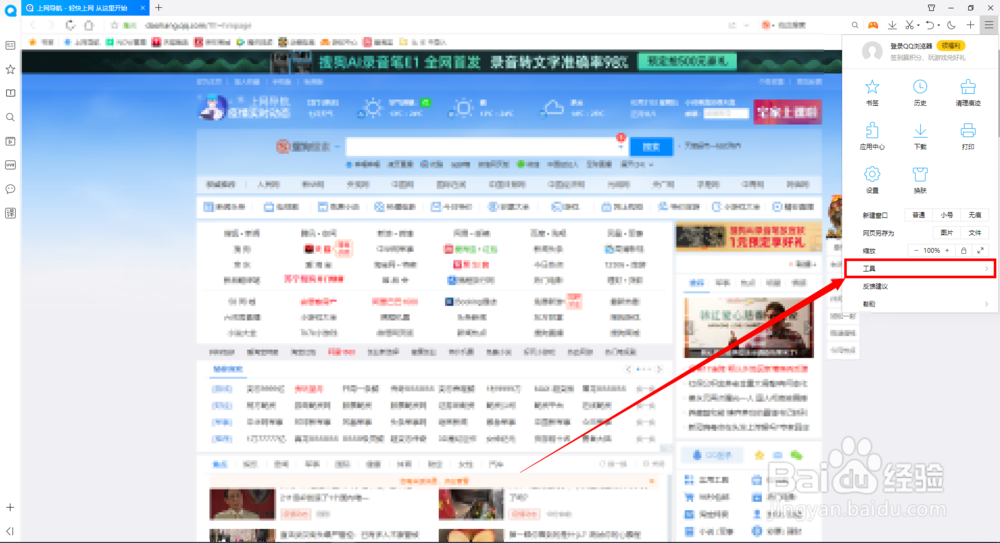
Task: Toggle the night mode moon icon
Action: coord(951,25)
